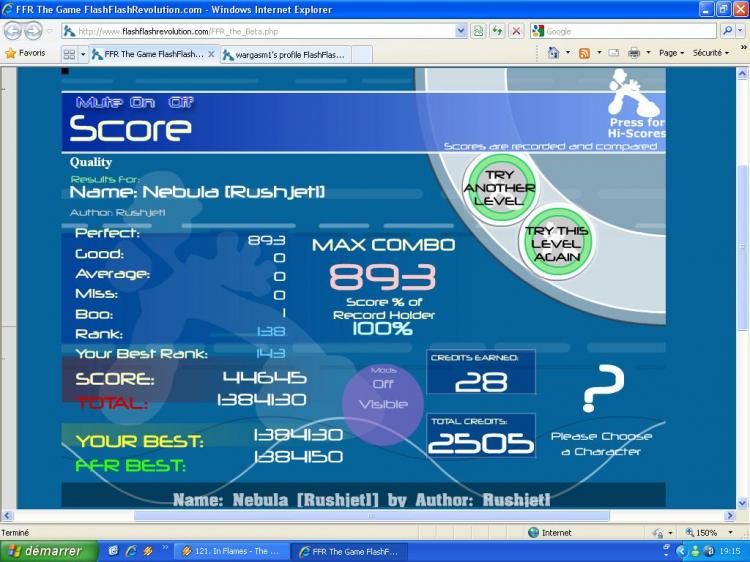Open the Page menu dropdown
750x562 pixels.
pos(671,53)
